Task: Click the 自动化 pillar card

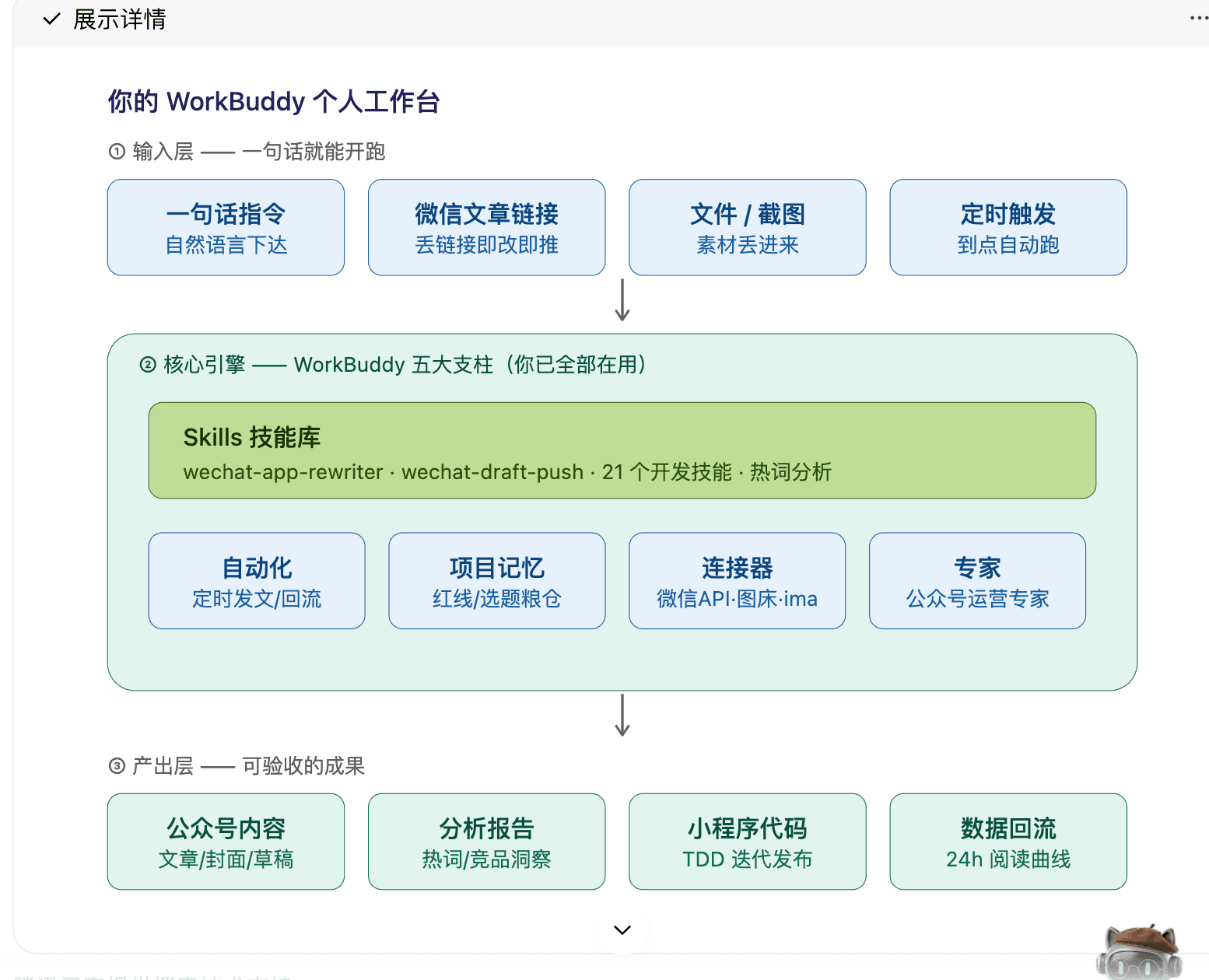Action: [257, 581]
